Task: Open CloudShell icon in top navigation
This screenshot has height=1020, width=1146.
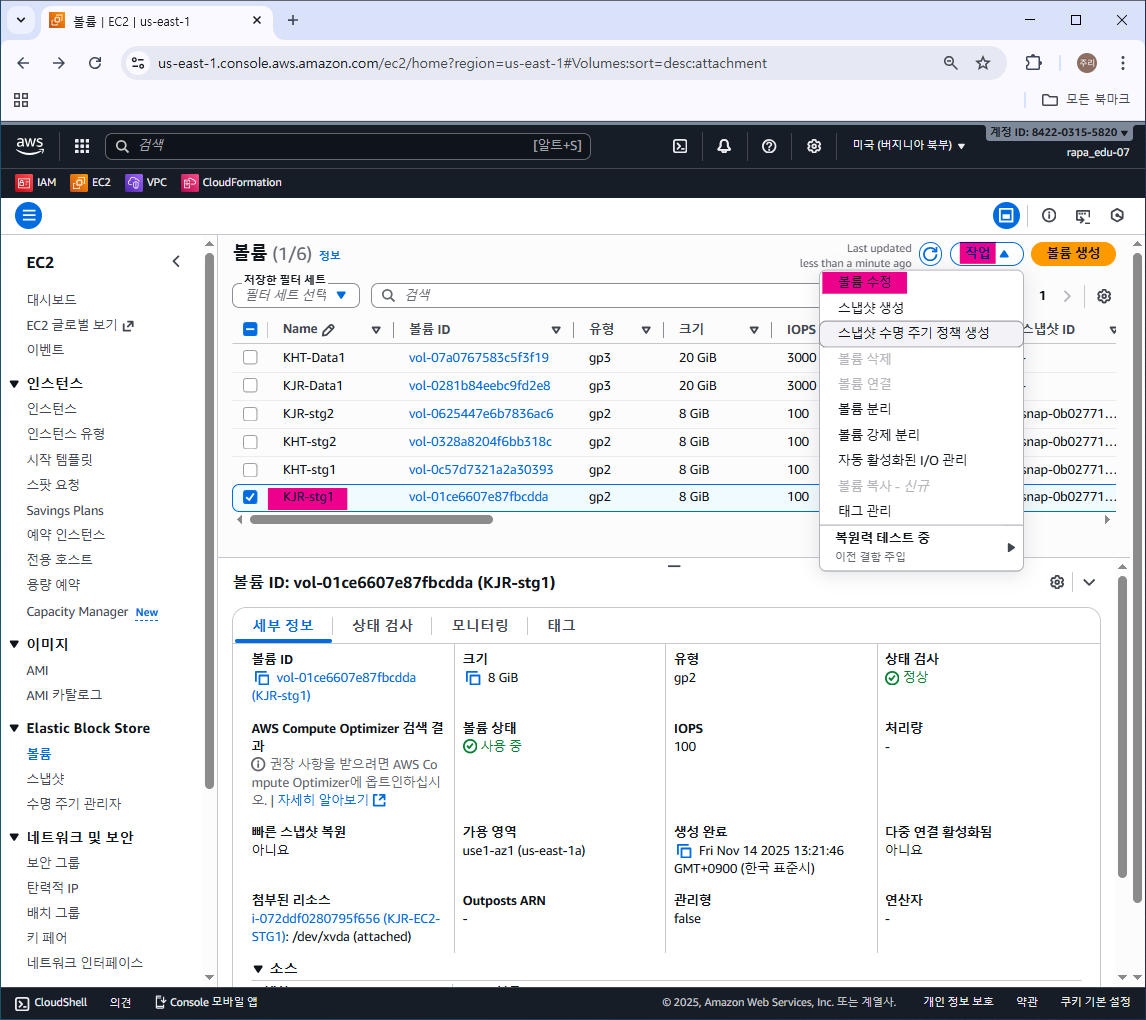Action: [x=680, y=146]
